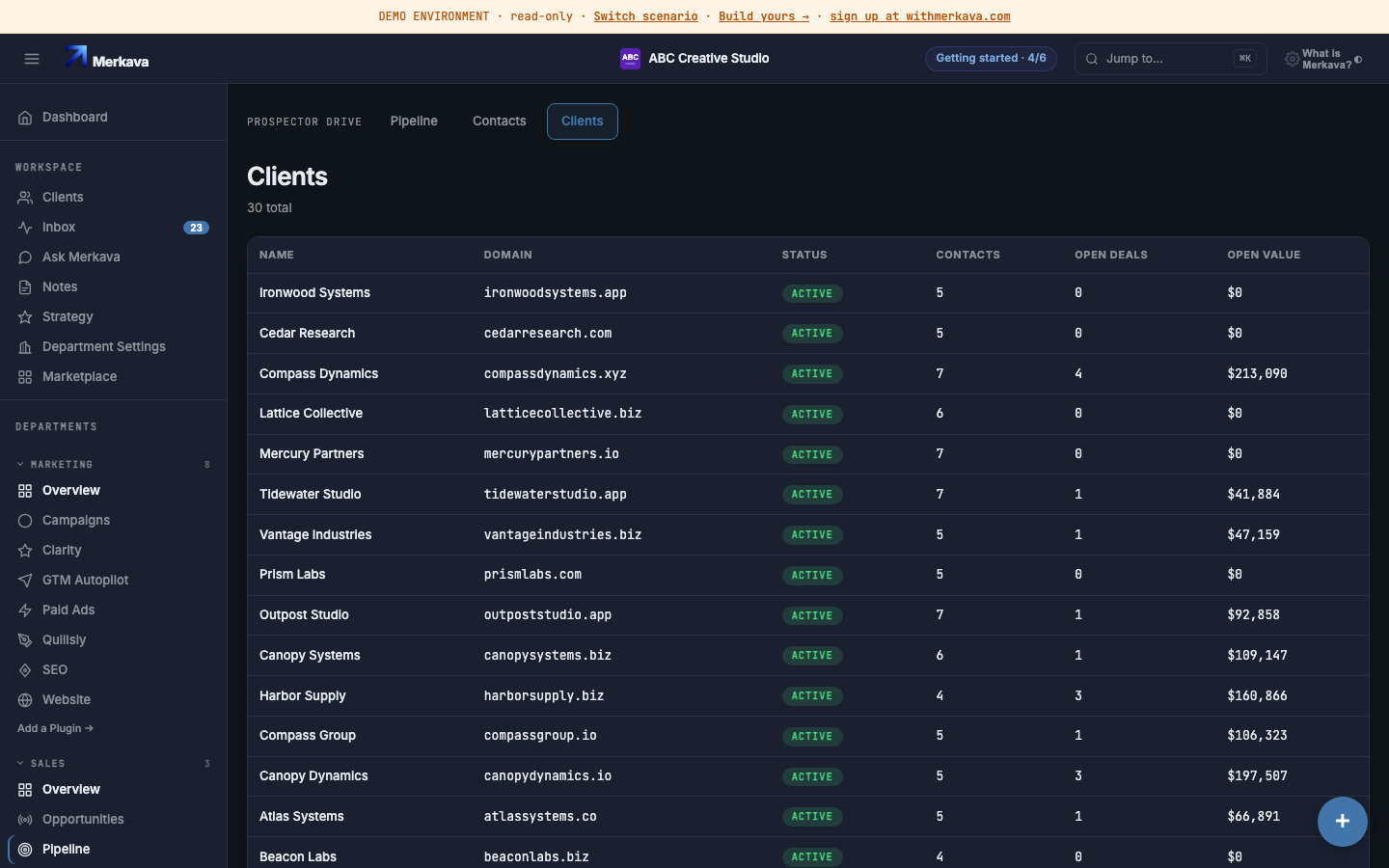Click the SEO diamond icon
1389x868 pixels.
click(x=25, y=670)
